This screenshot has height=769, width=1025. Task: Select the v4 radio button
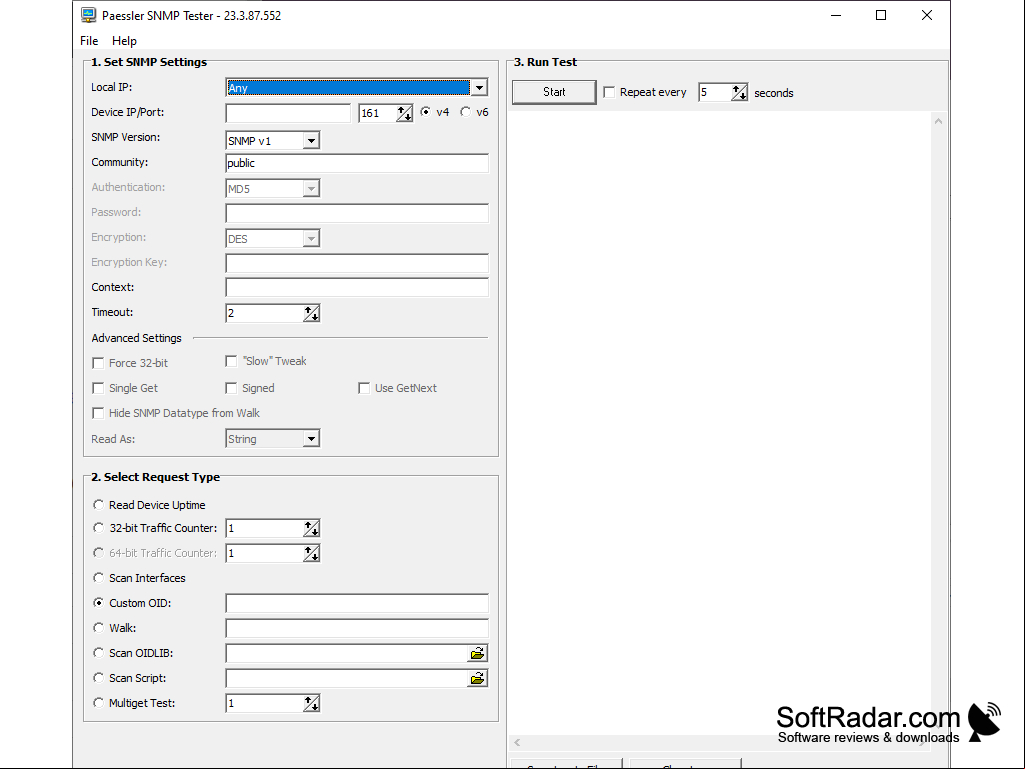click(x=426, y=112)
